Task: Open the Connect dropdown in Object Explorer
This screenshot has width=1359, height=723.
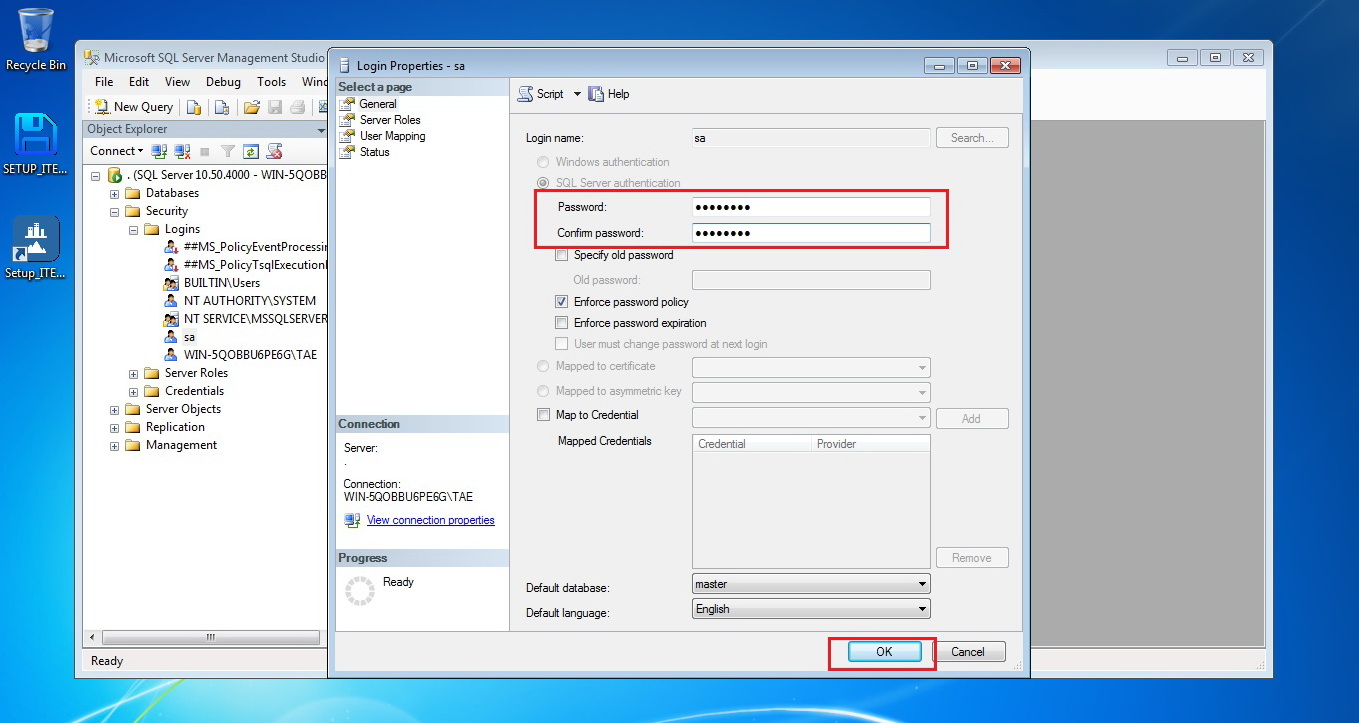Action: 116,151
